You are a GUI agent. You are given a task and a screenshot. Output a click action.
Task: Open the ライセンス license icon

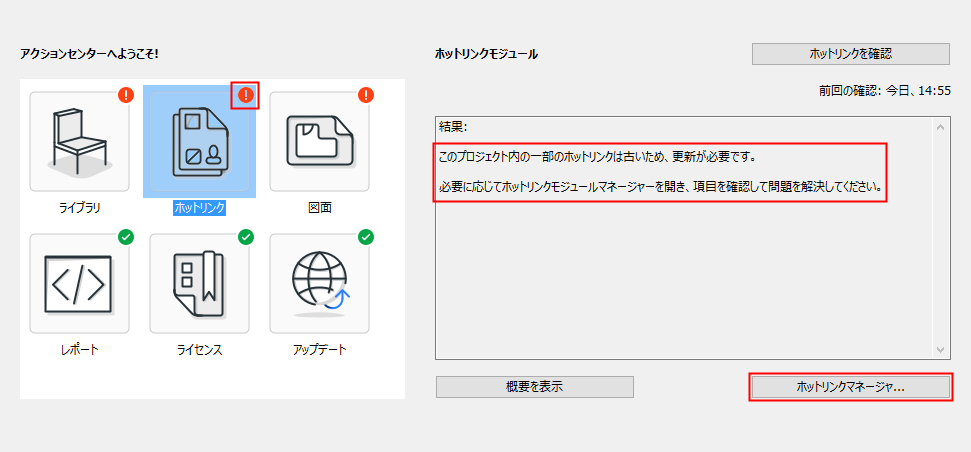click(199, 284)
